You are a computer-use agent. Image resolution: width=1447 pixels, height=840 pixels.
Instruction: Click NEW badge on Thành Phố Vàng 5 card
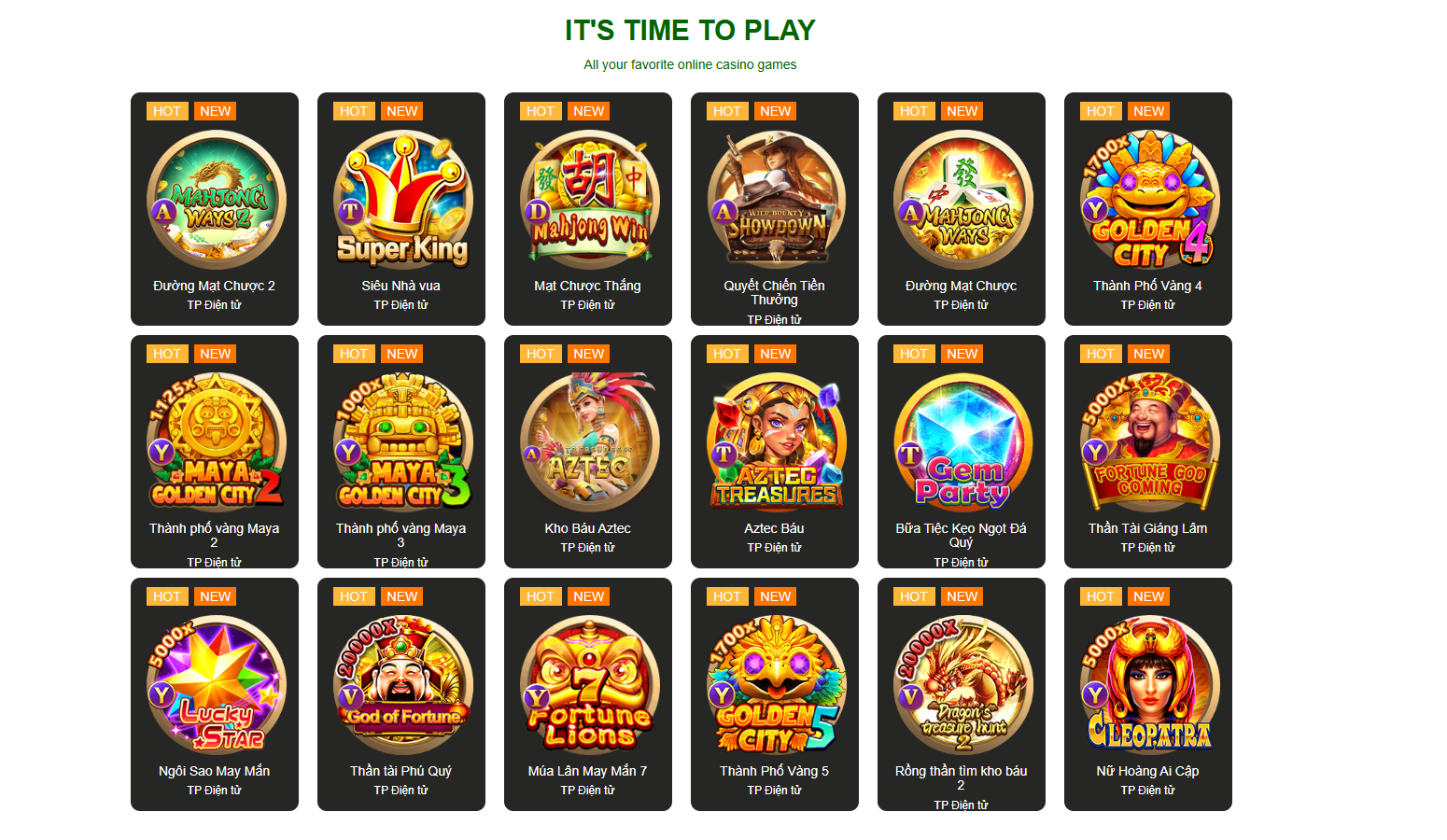tap(776, 596)
